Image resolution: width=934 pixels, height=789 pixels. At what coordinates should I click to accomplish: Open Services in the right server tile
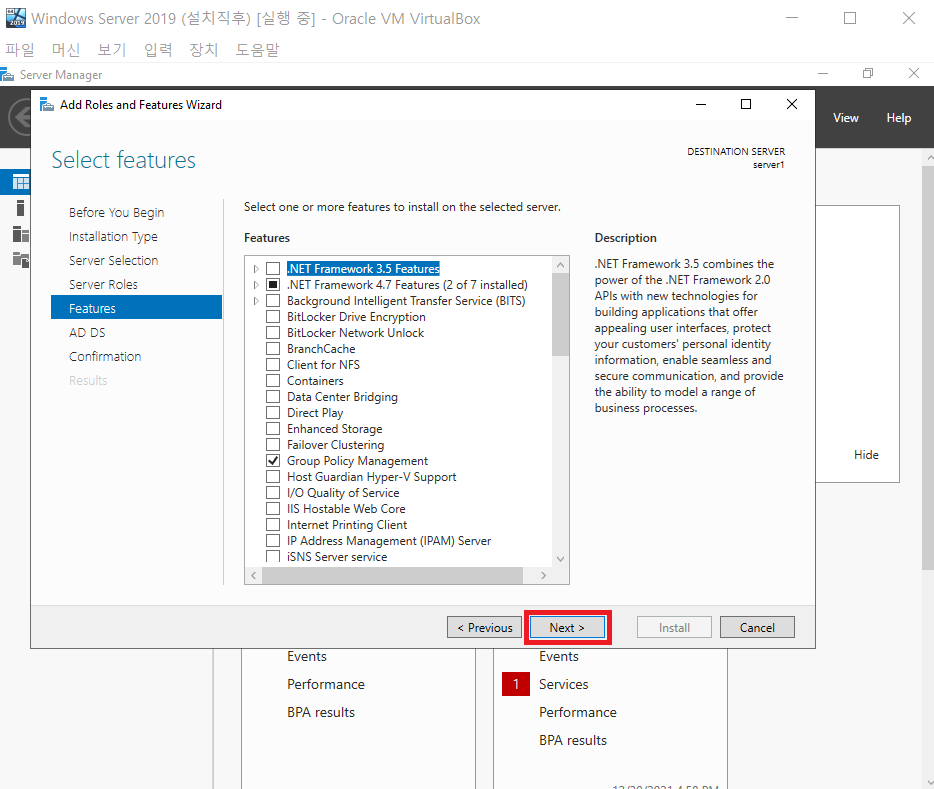click(563, 684)
